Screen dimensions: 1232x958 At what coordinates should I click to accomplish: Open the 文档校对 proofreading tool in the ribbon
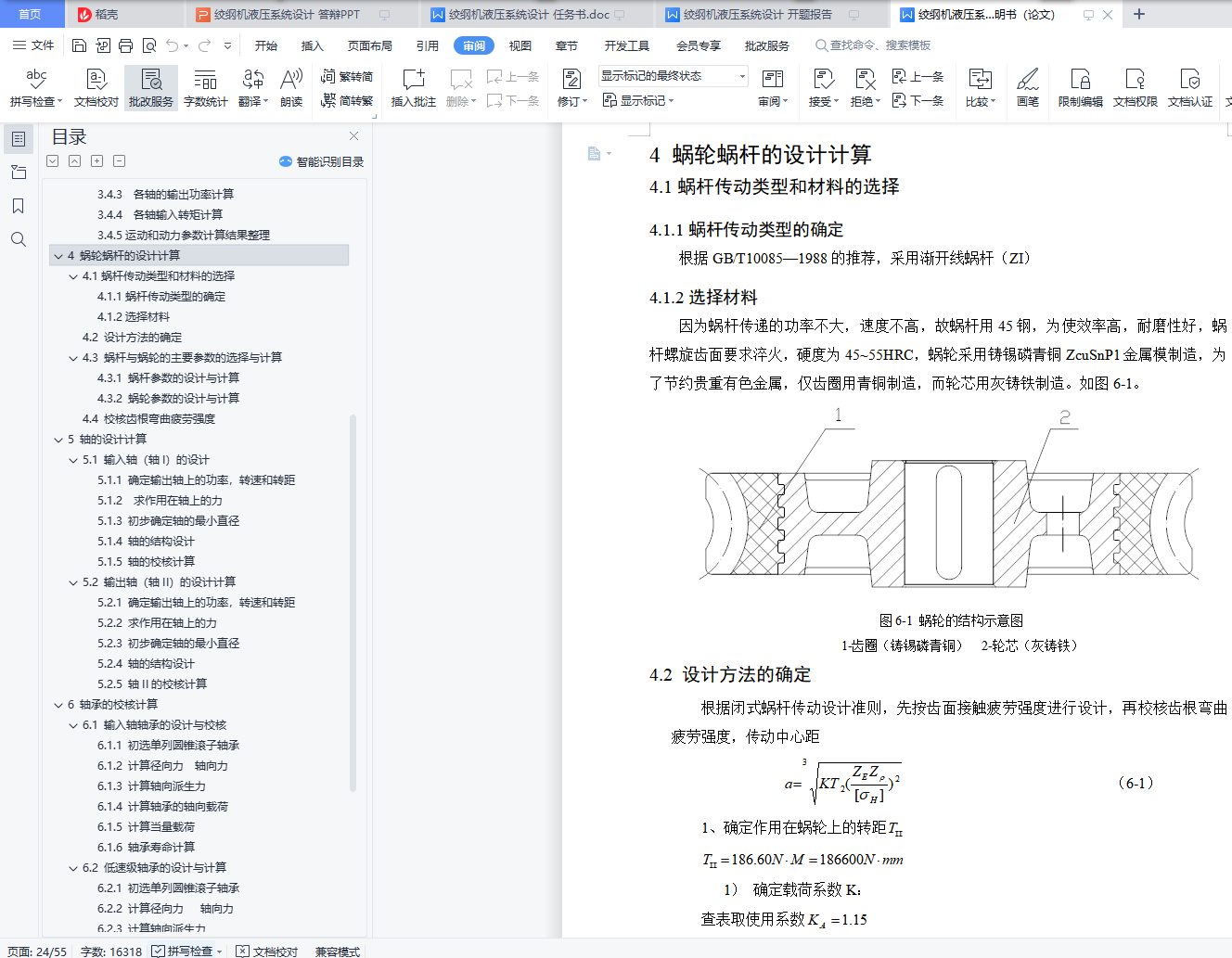(96, 88)
